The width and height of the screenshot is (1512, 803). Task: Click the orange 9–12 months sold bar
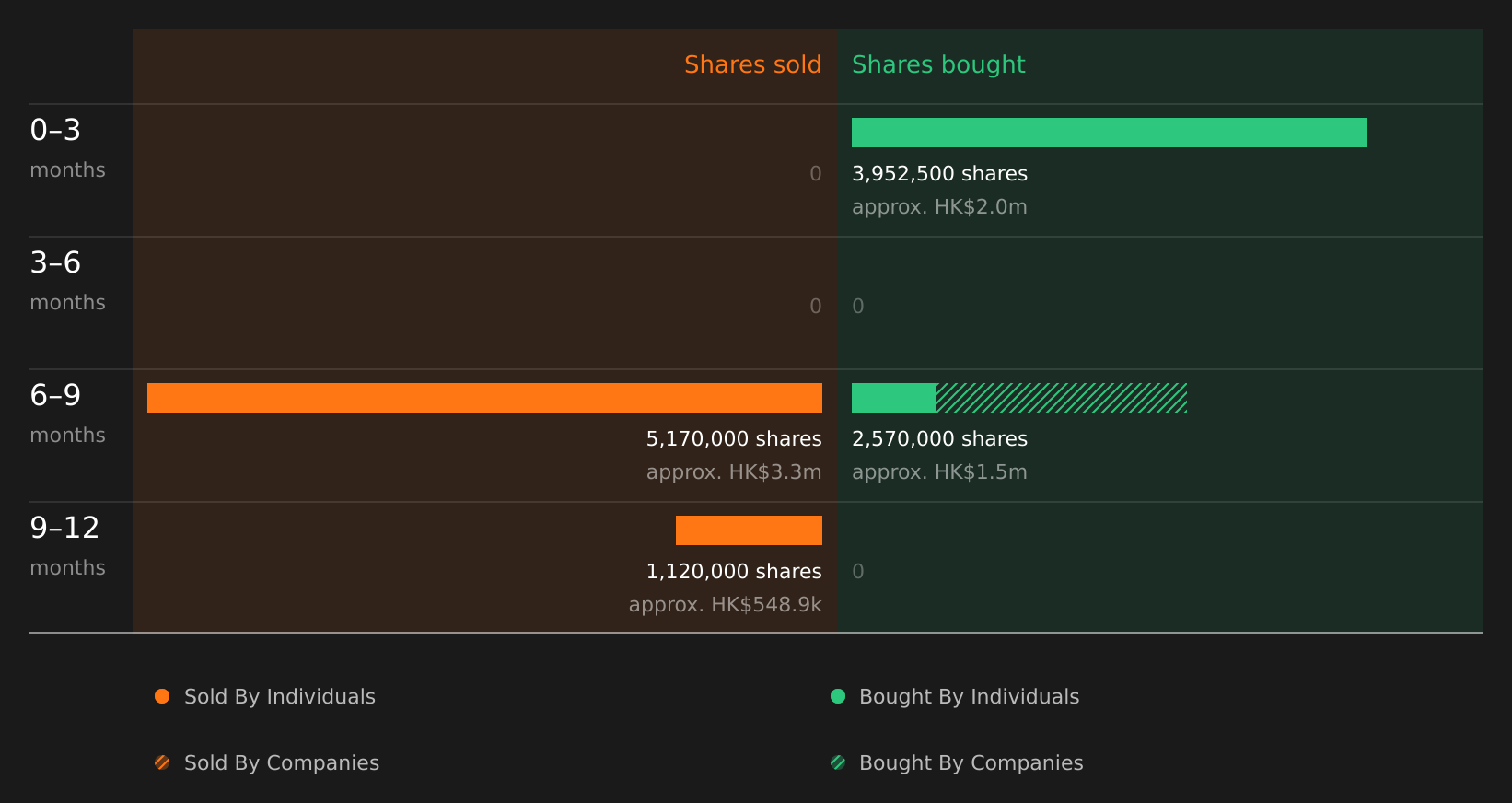[749, 530]
